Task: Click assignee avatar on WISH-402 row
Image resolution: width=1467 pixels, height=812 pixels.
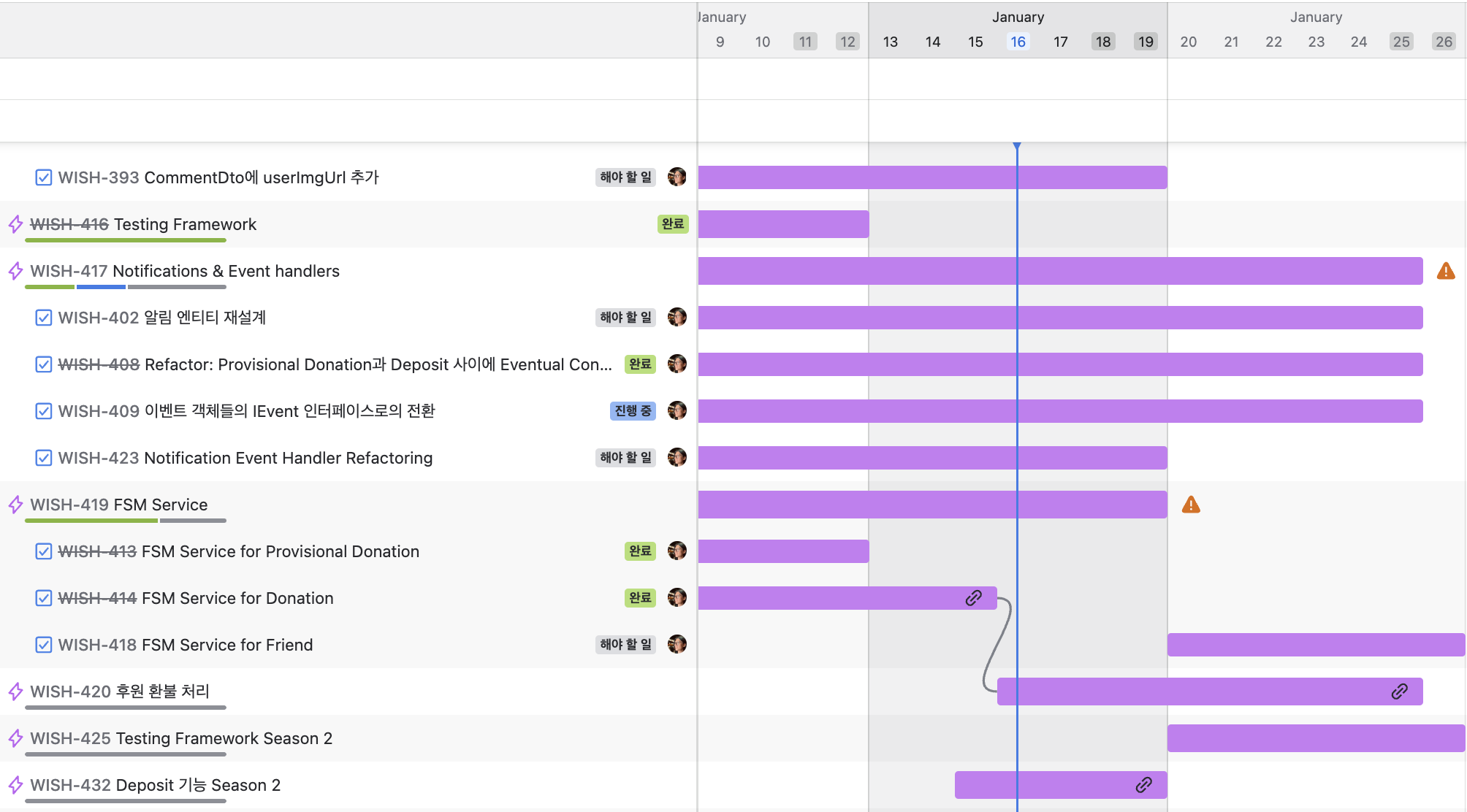Action: 677,317
